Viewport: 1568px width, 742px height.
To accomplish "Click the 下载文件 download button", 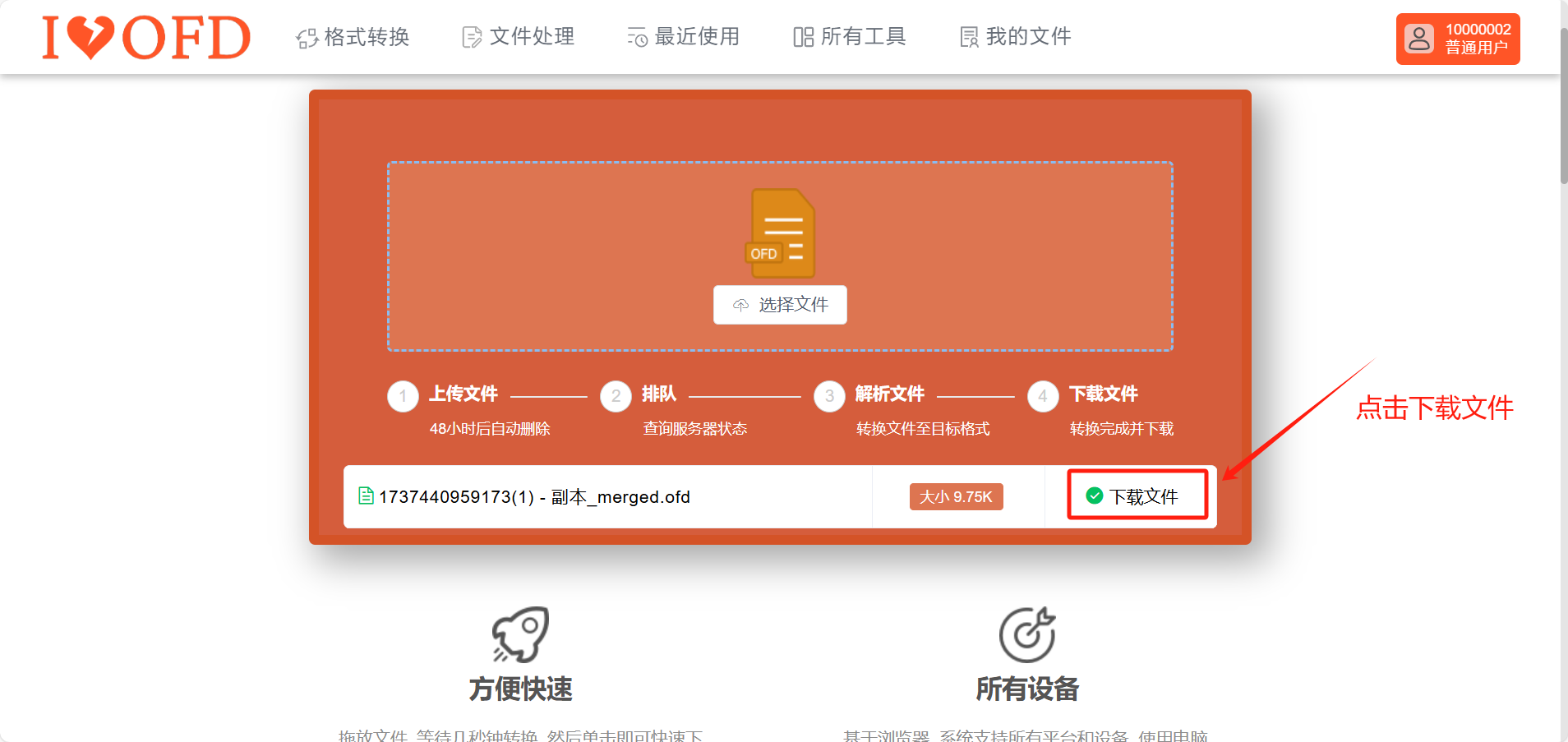I will (x=1137, y=495).
